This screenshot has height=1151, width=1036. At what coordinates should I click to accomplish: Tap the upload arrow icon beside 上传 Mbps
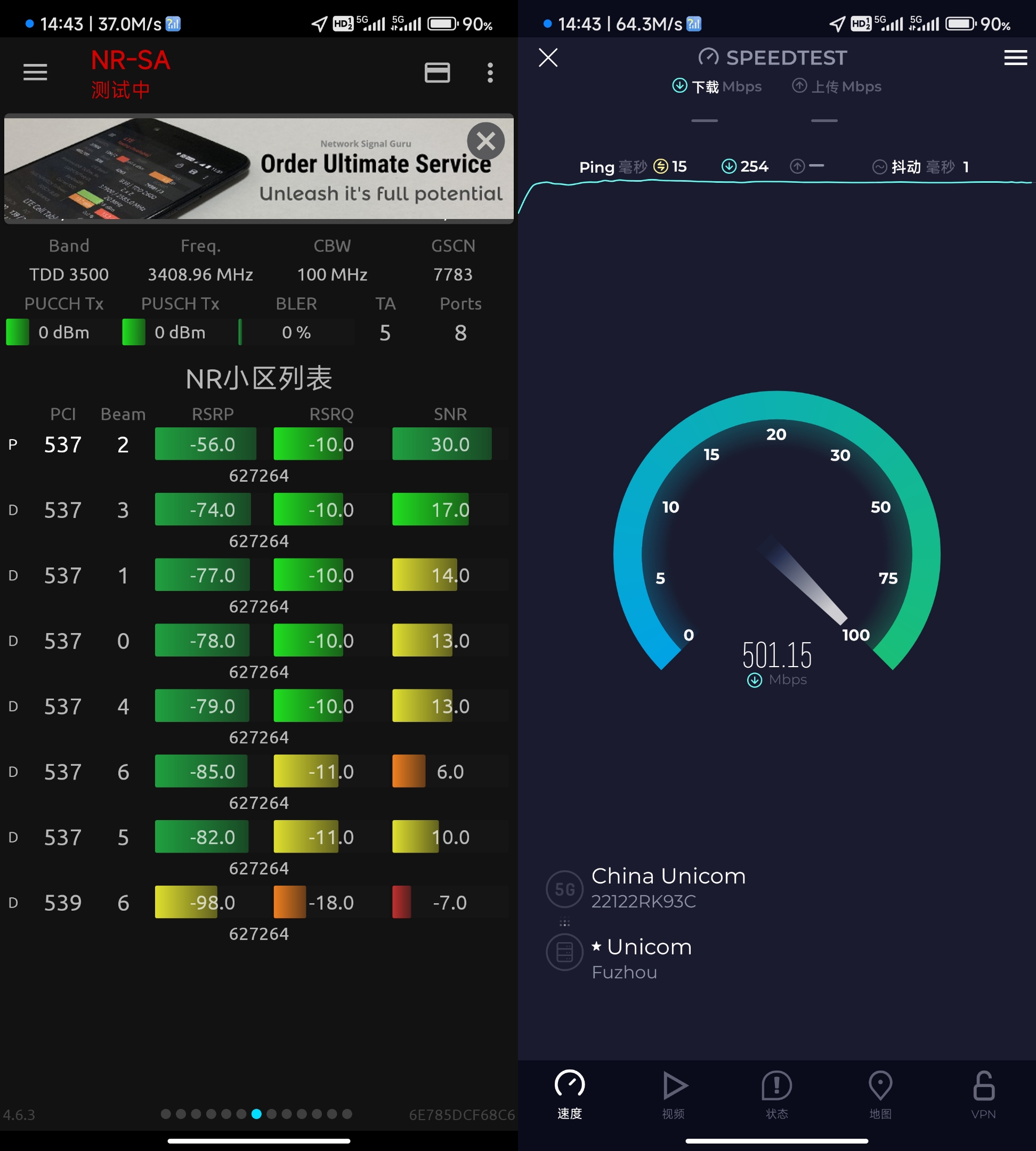[799, 85]
